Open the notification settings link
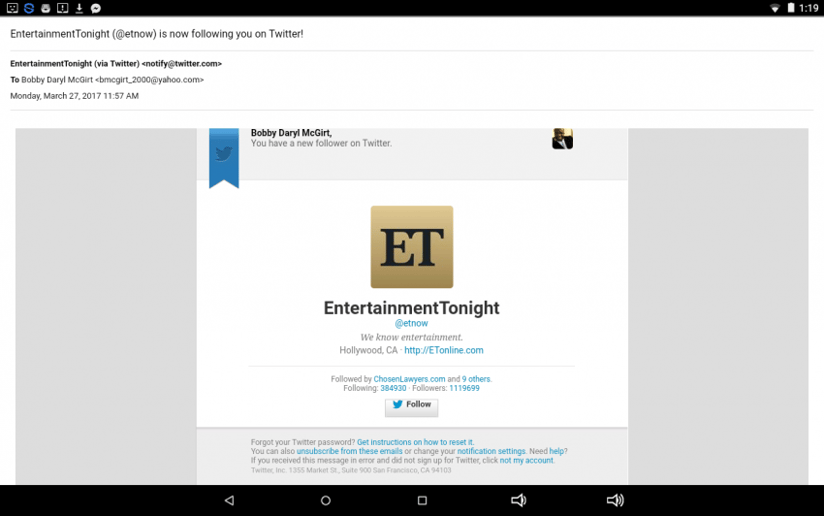This screenshot has height=516, width=824. (491, 451)
